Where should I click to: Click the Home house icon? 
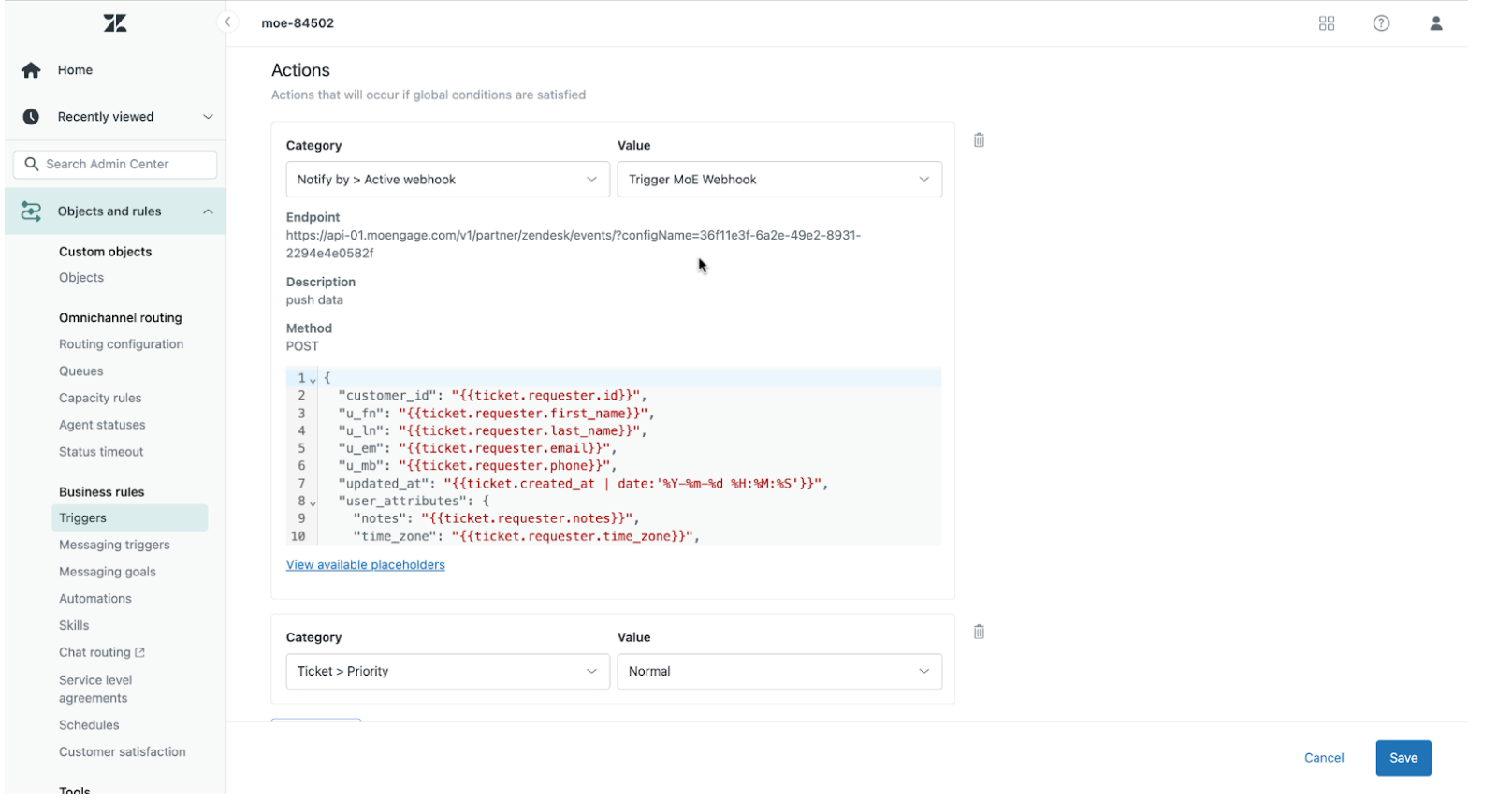pyautogui.click(x=31, y=70)
